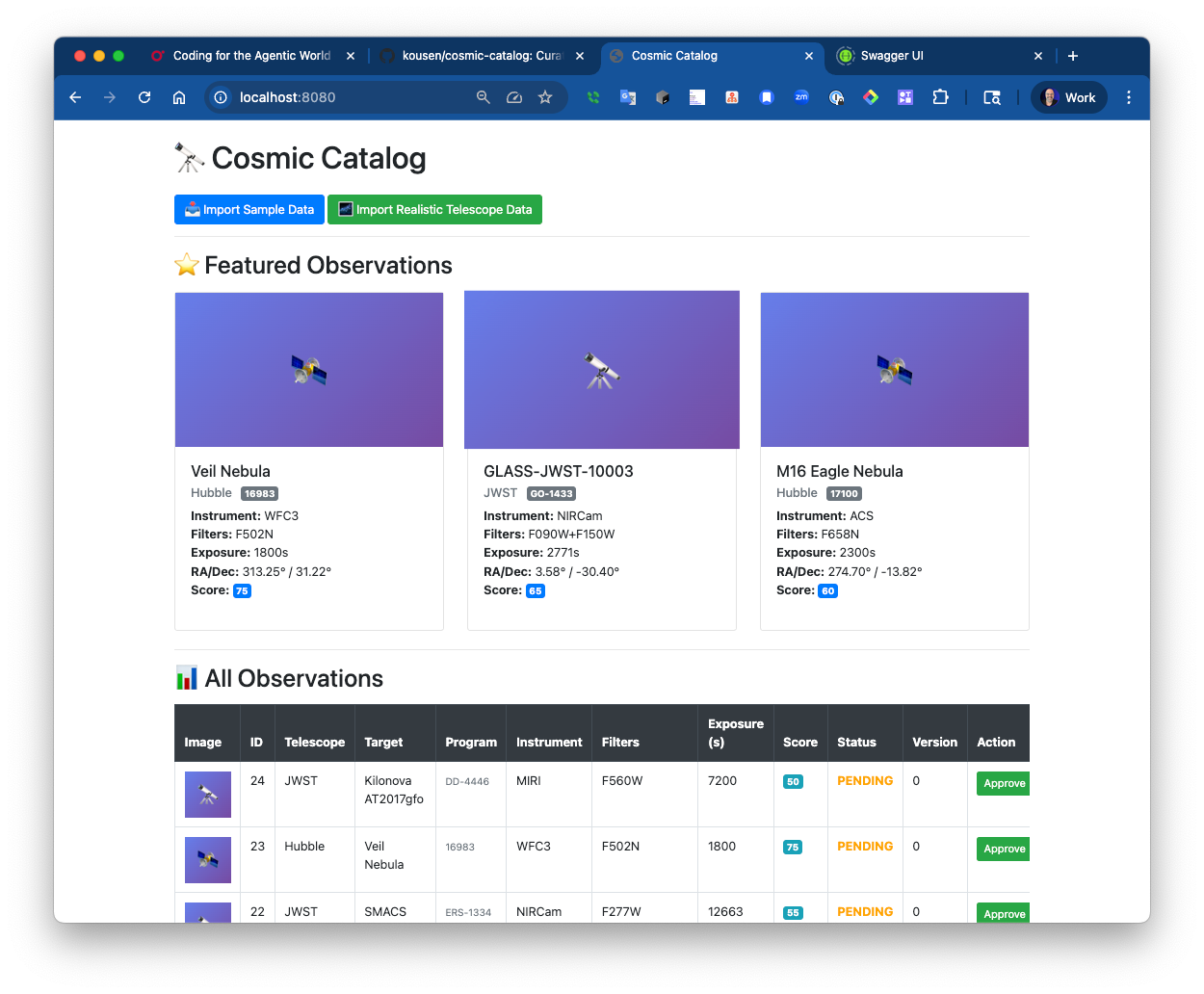1204x994 pixels.
Task: Click the speedometer icon in address bar
Action: [x=514, y=97]
